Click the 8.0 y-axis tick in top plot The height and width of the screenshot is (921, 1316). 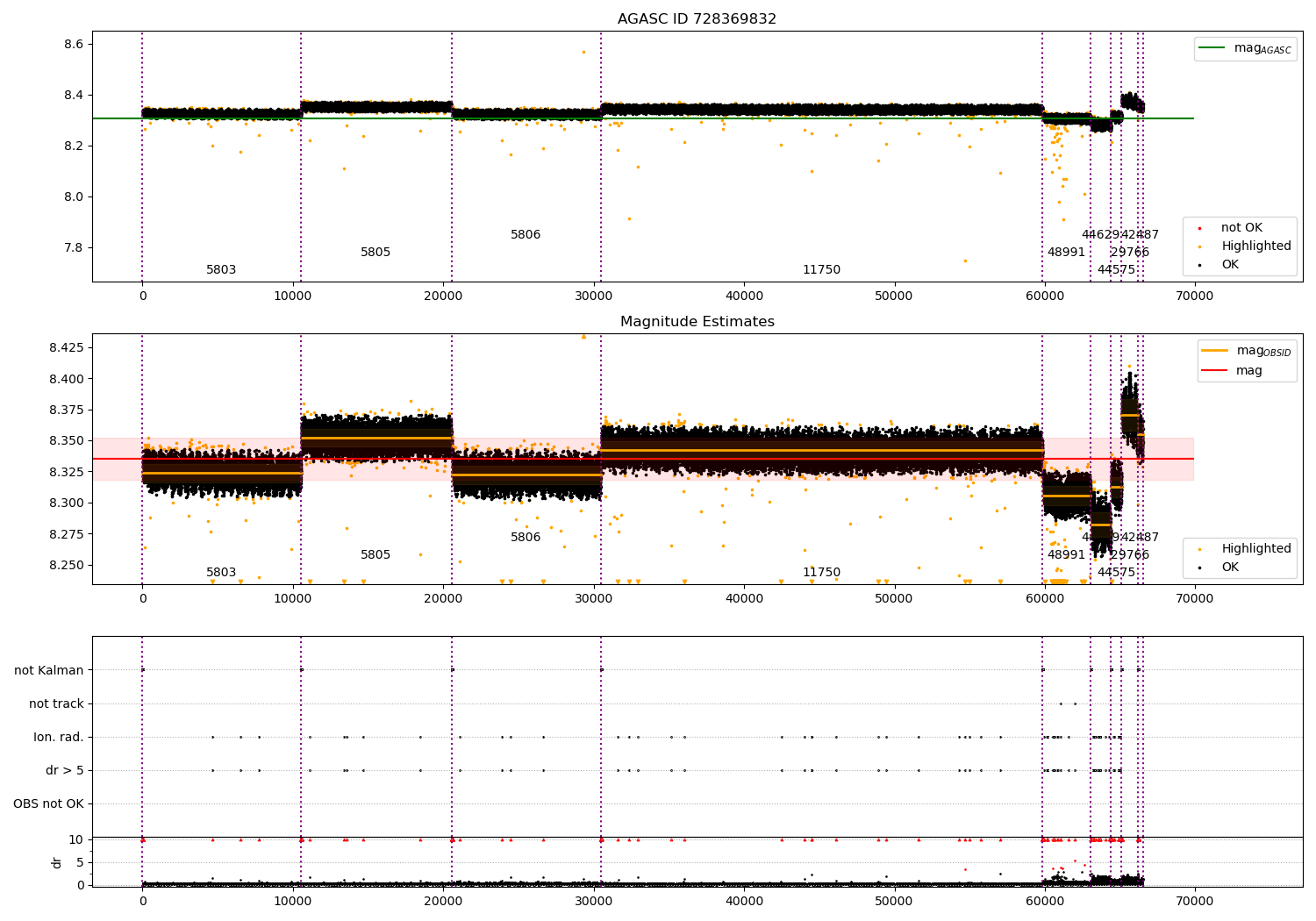tap(74, 196)
